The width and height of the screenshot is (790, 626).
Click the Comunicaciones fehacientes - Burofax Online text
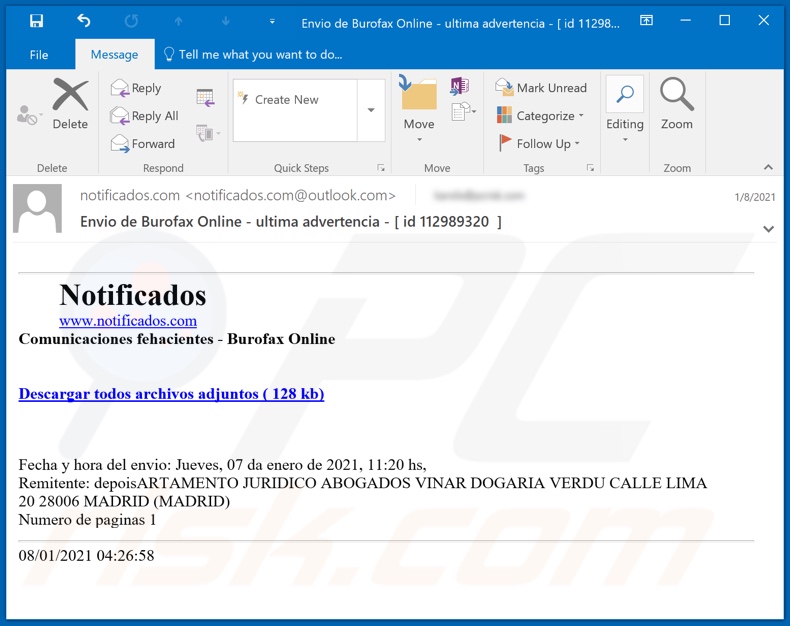177,339
